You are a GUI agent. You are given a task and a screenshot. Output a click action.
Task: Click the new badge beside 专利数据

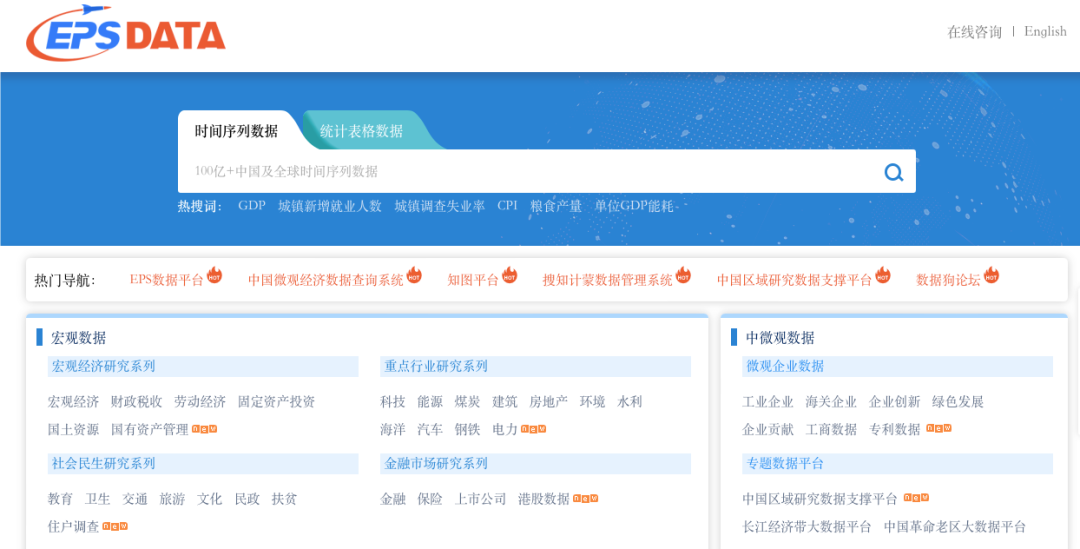(x=939, y=428)
